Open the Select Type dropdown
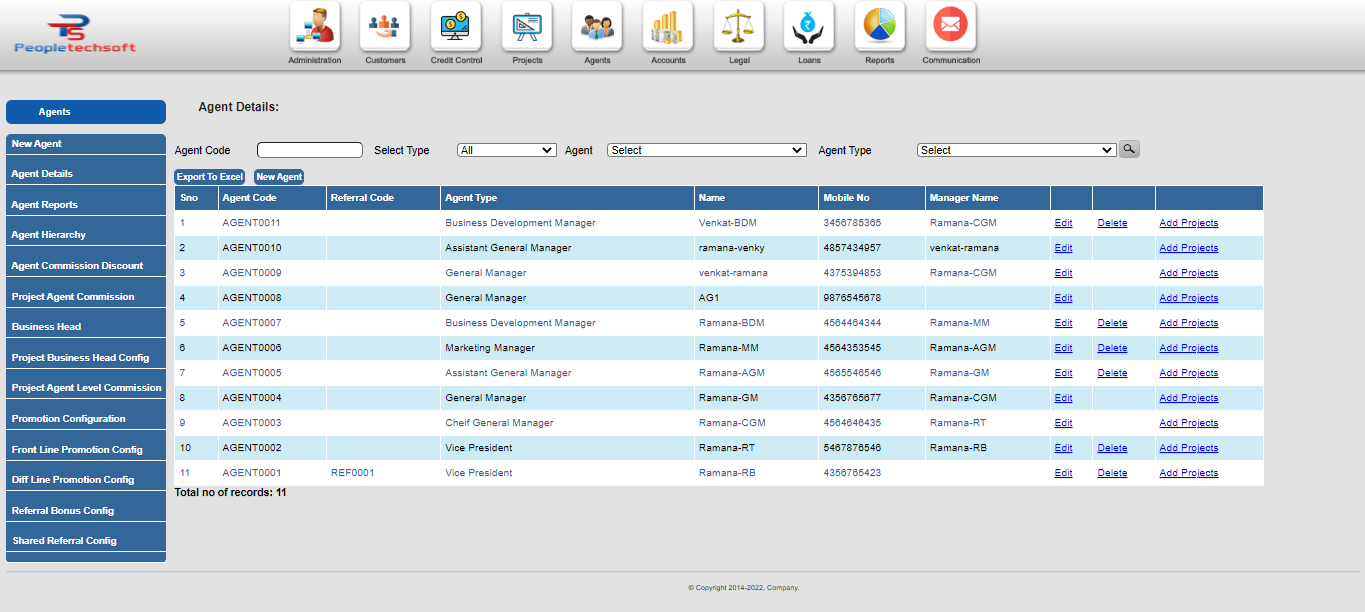 pyautogui.click(x=506, y=149)
